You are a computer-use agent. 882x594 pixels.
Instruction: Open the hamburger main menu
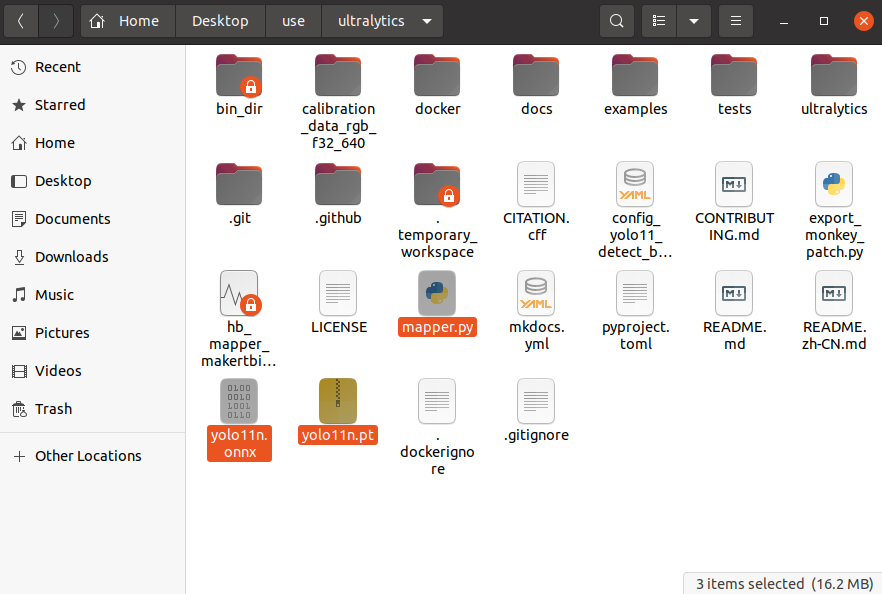click(736, 21)
